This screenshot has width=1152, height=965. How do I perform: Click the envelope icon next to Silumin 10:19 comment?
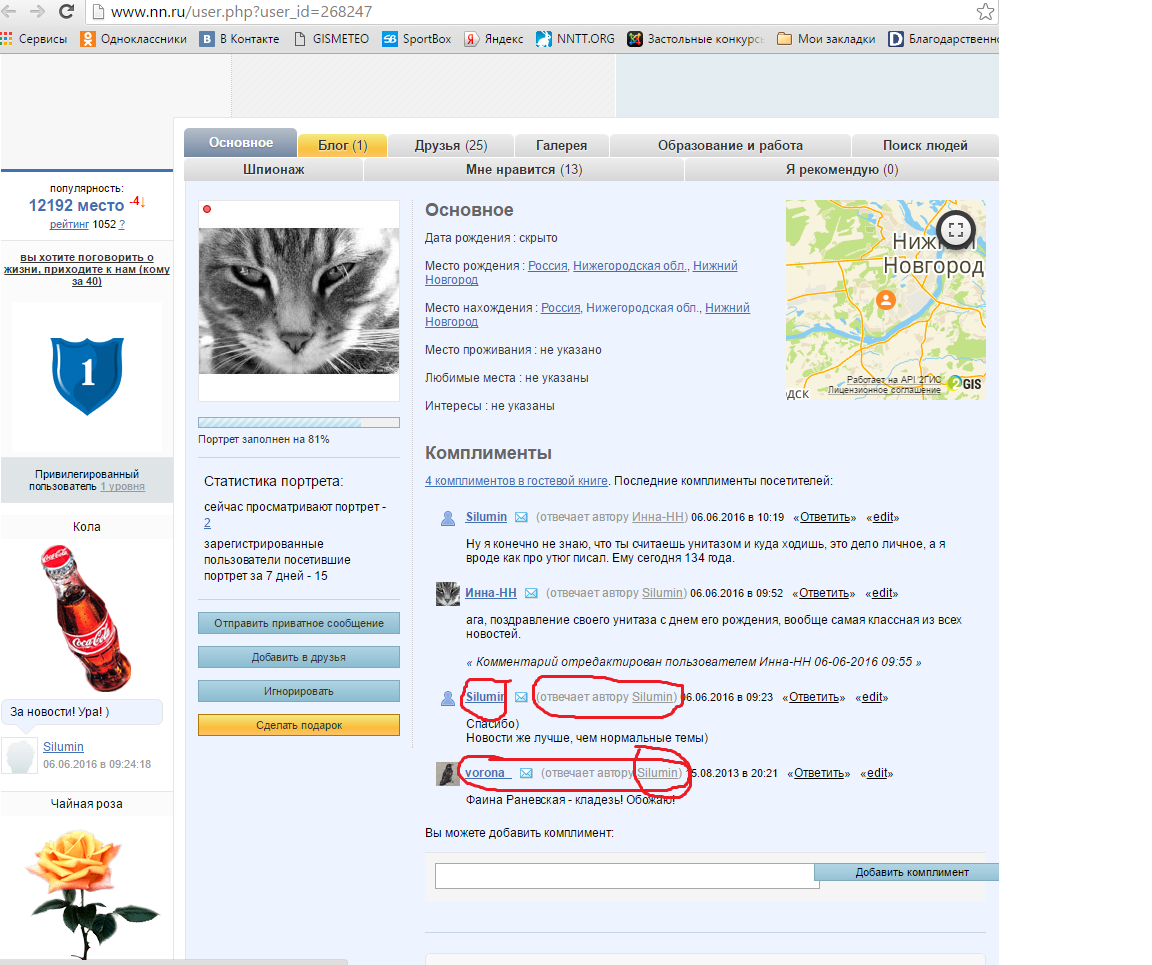tap(521, 517)
